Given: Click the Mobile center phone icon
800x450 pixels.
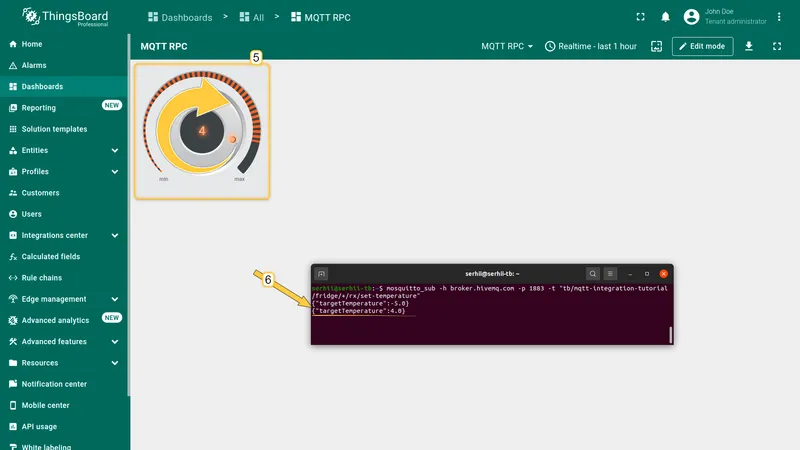Looking at the screenshot, I should click(13, 406).
